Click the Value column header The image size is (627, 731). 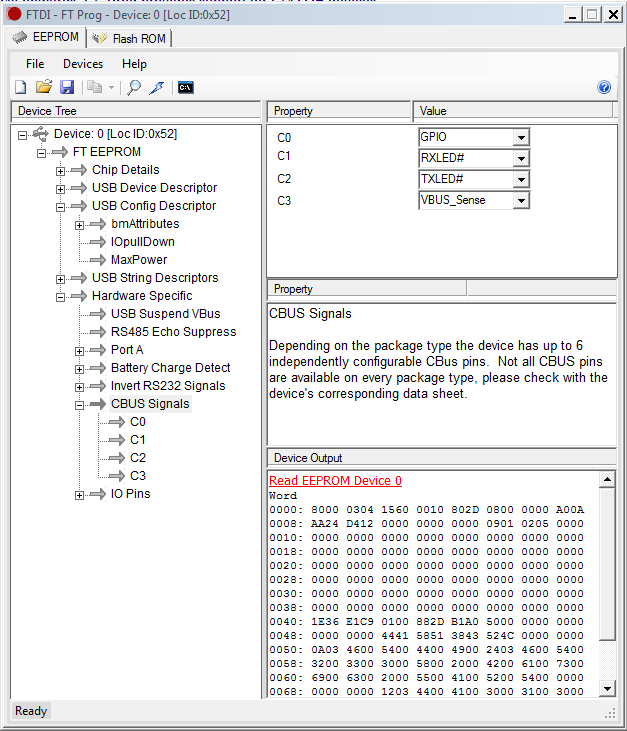tap(513, 111)
